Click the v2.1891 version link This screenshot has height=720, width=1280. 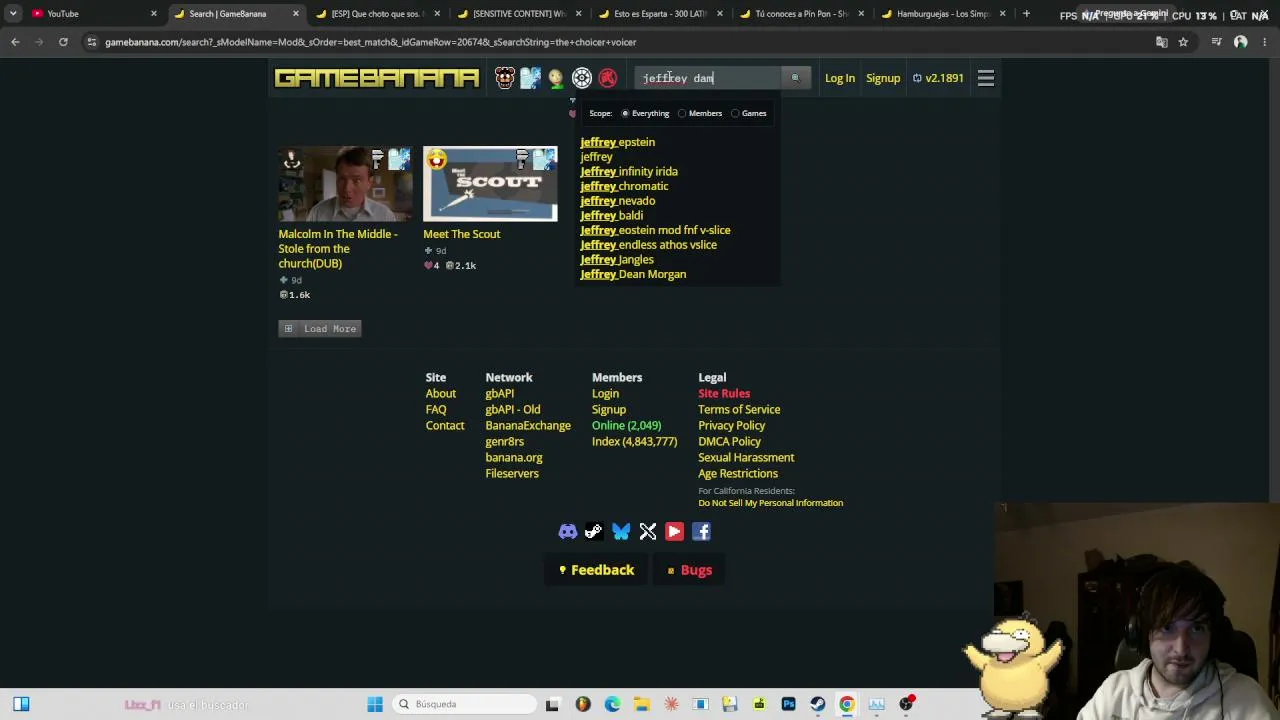938,78
